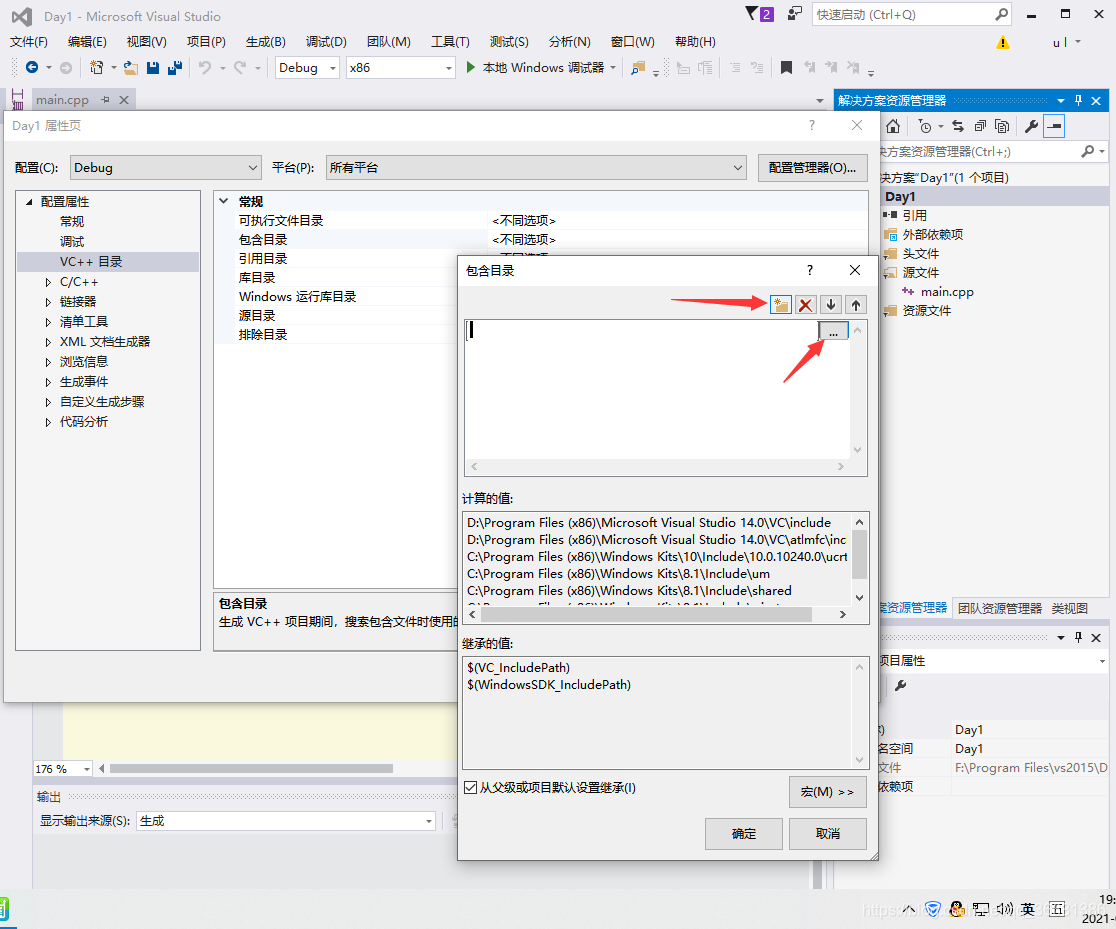
Task: Click the Open File folder icon in the toolbar
Action: (x=130, y=67)
